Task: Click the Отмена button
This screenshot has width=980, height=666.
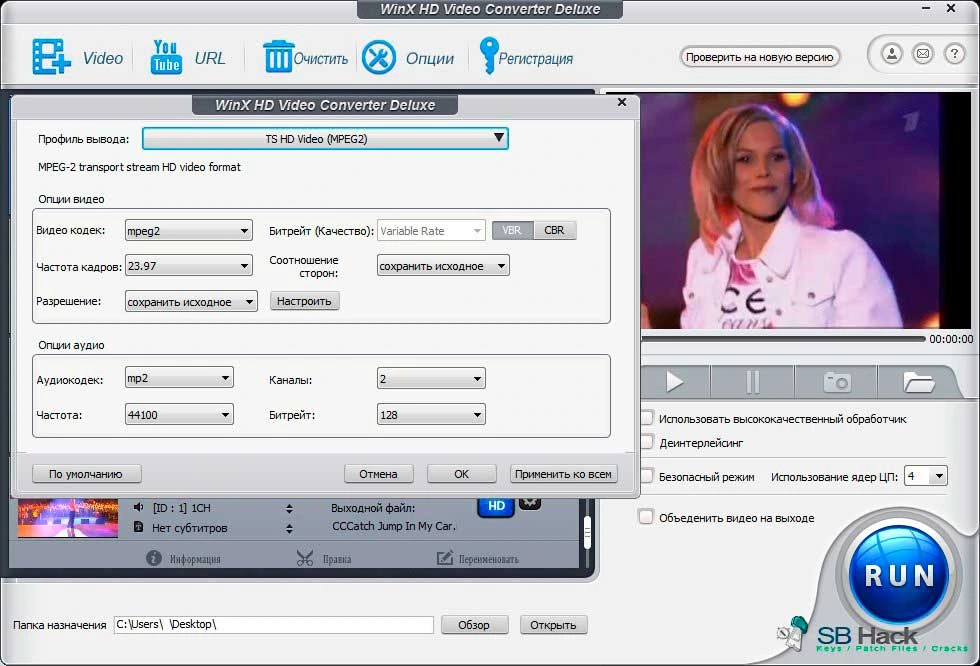Action: click(x=379, y=474)
